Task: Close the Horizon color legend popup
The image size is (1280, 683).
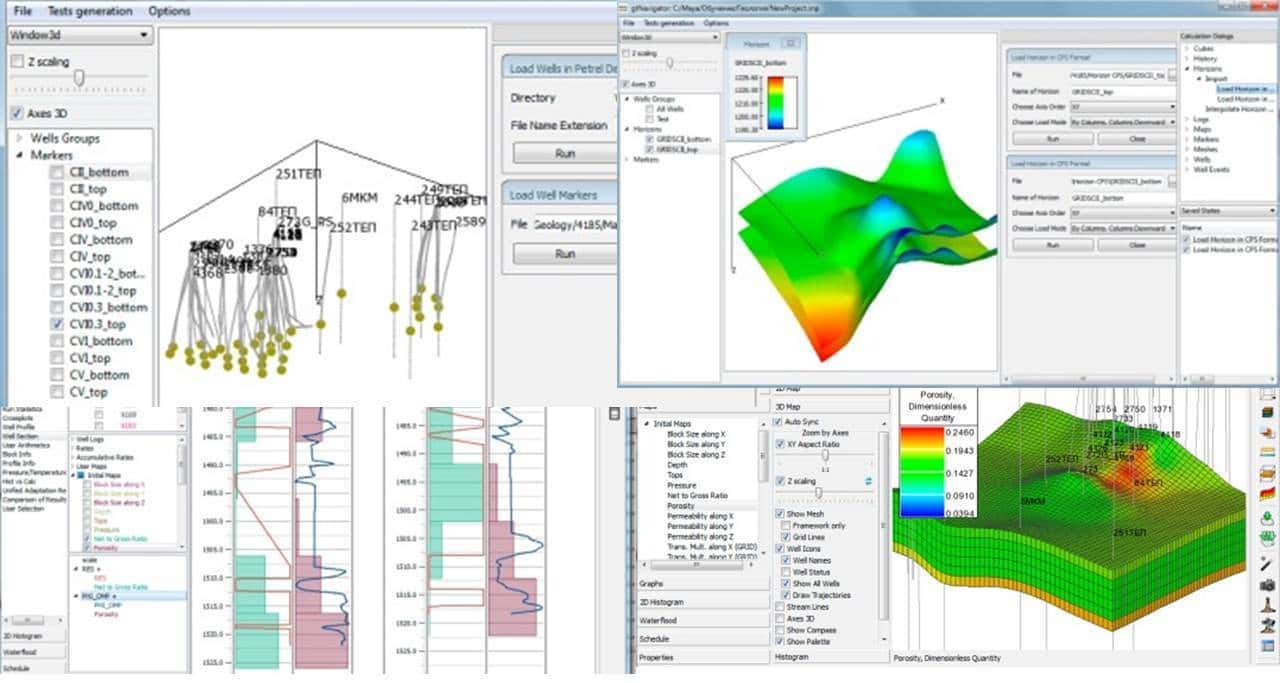Action: click(x=791, y=43)
